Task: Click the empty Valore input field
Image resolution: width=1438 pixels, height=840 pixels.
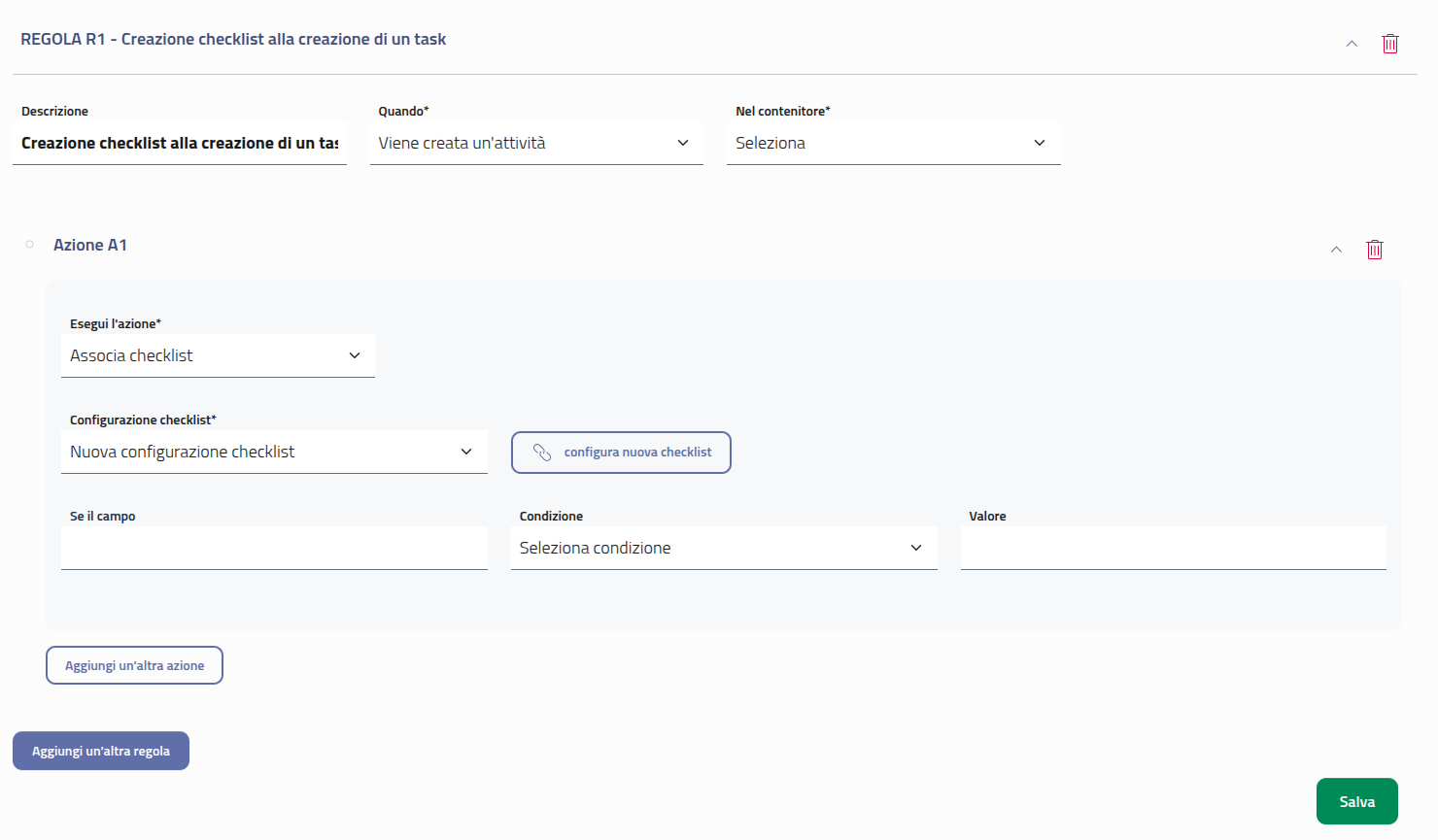Action: point(1173,547)
